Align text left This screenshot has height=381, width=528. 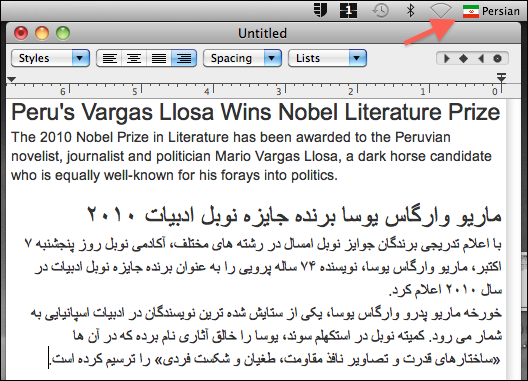point(109,58)
